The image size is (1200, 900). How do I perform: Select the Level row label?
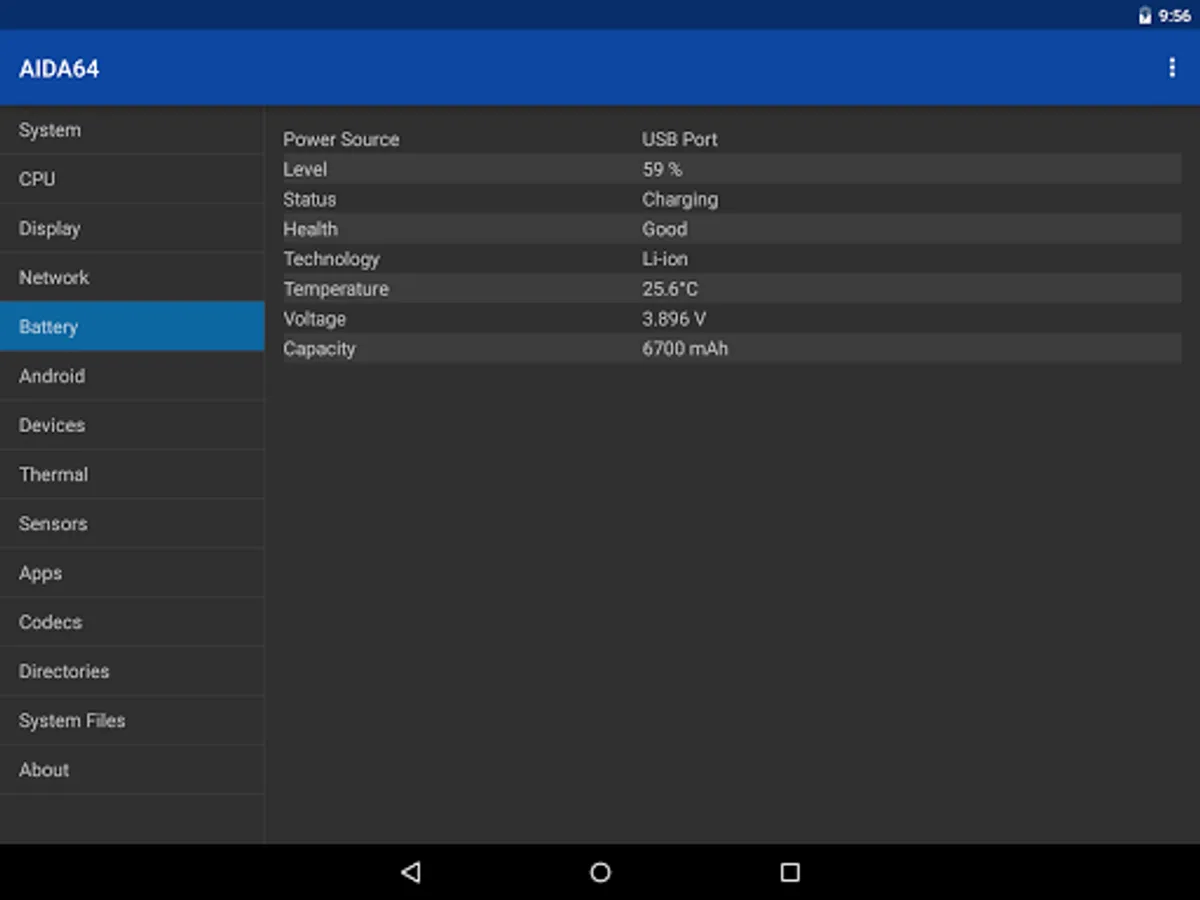point(305,169)
